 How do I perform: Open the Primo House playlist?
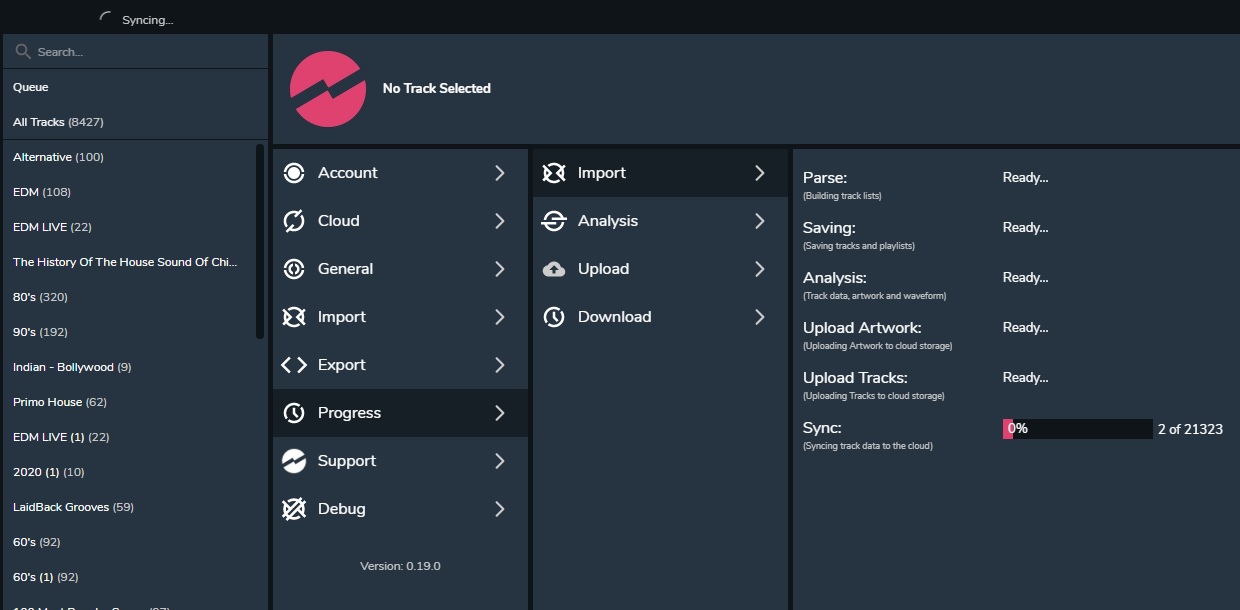(59, 402)
